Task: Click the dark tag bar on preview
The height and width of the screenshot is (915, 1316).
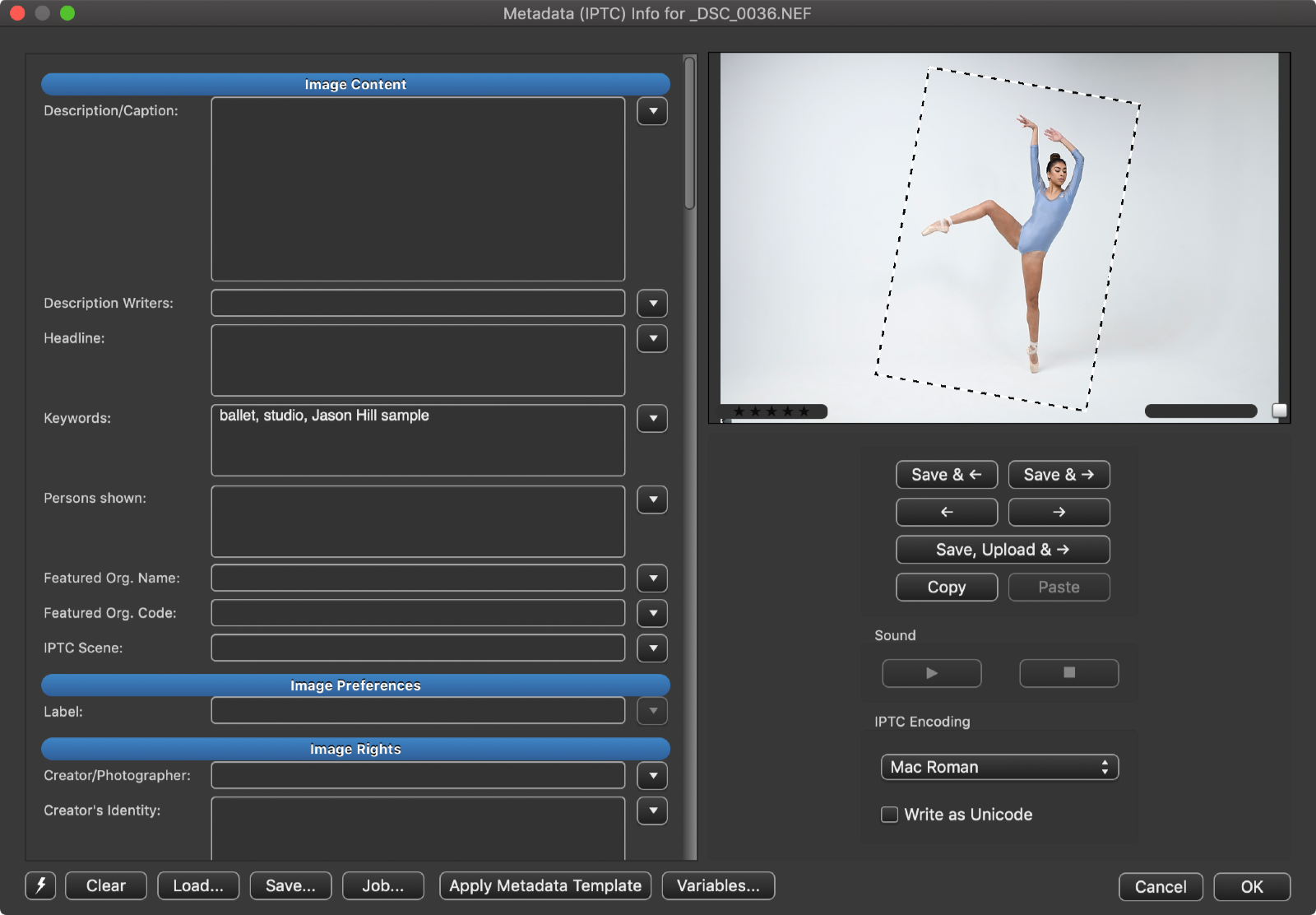Action: [x=1201, y=411]
